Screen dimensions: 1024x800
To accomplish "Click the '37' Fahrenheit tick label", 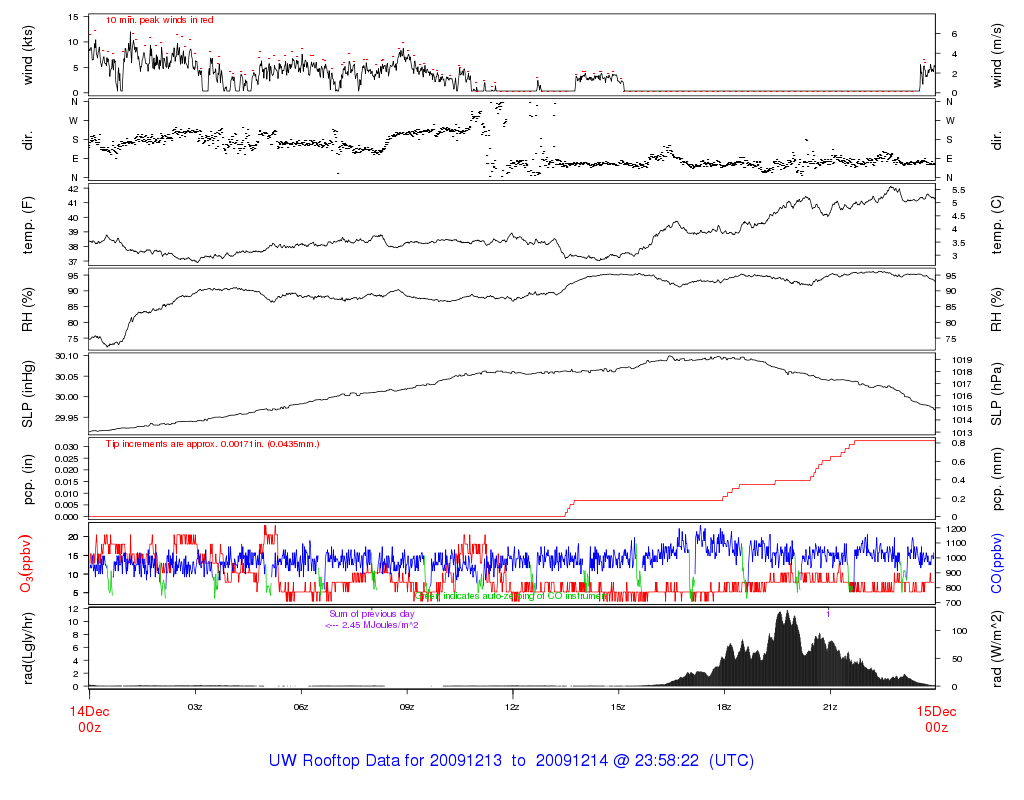I will point(73,262).
